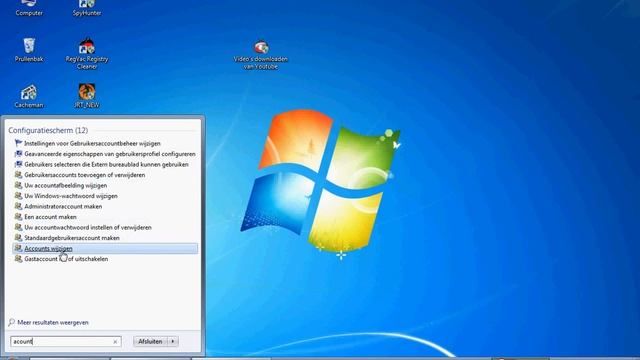Select Een account maken result

tap(50, 217)
